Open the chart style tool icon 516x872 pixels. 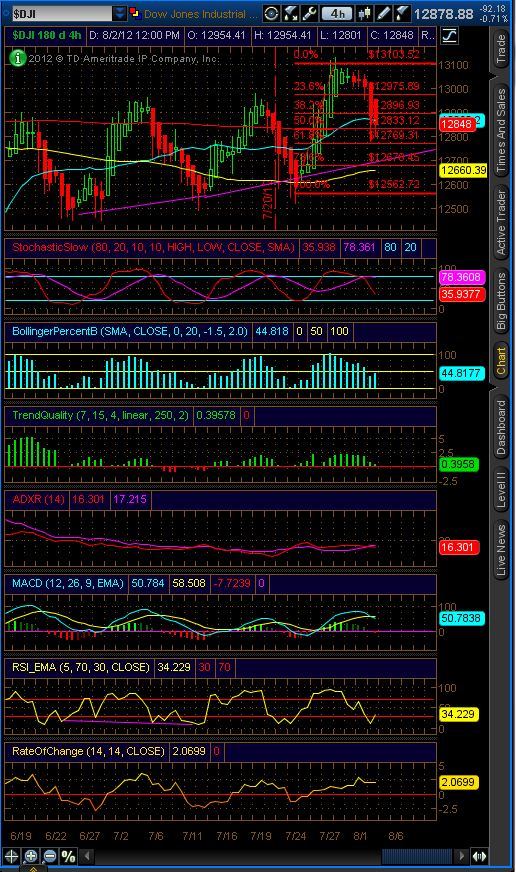click(x=290, y=13)
